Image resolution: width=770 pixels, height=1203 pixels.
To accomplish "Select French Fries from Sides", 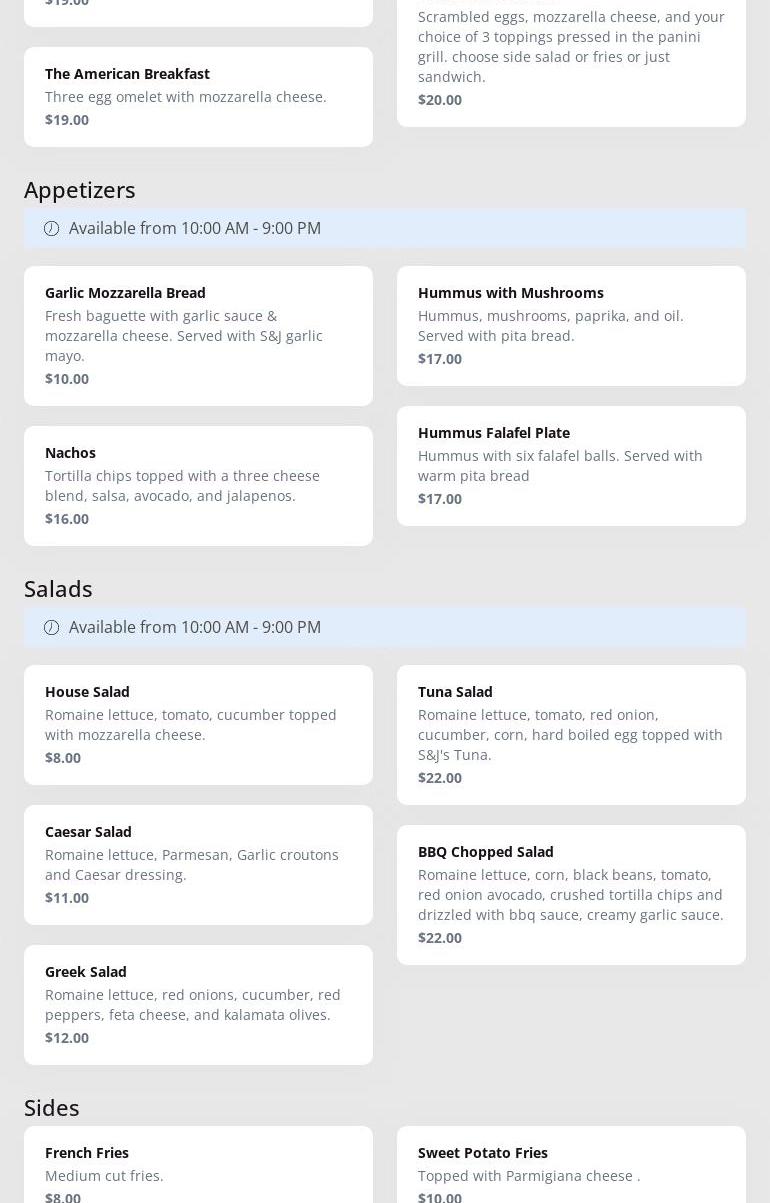I will [198, 1165].
